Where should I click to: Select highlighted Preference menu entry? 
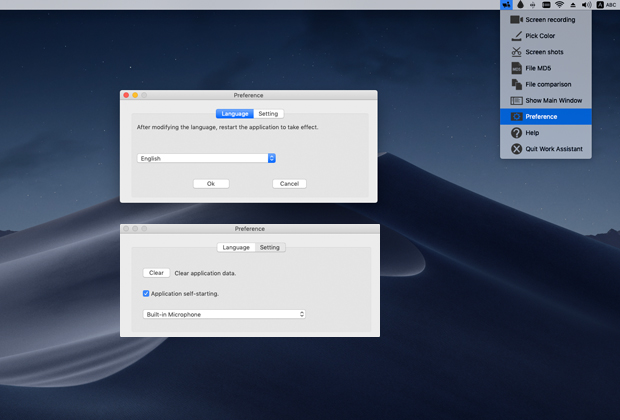546,117
